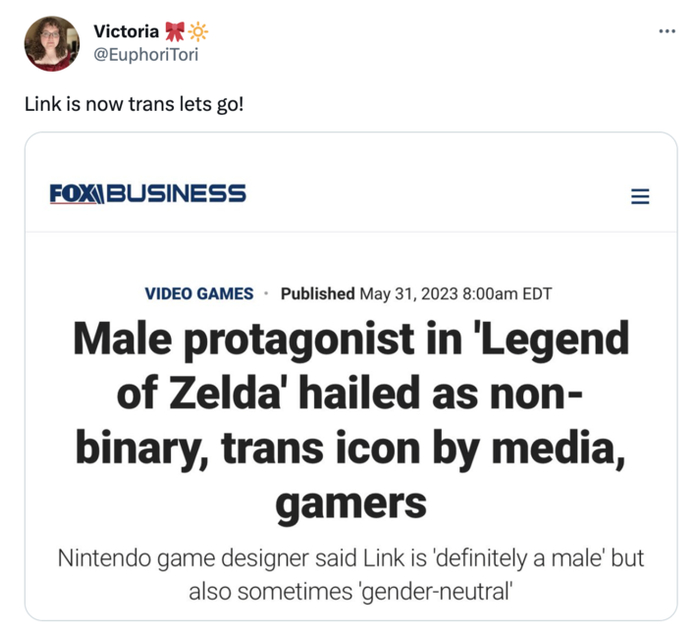Click the 'gender-neutral' subheadline line
The image size is (700, 633).
[350, 590]
